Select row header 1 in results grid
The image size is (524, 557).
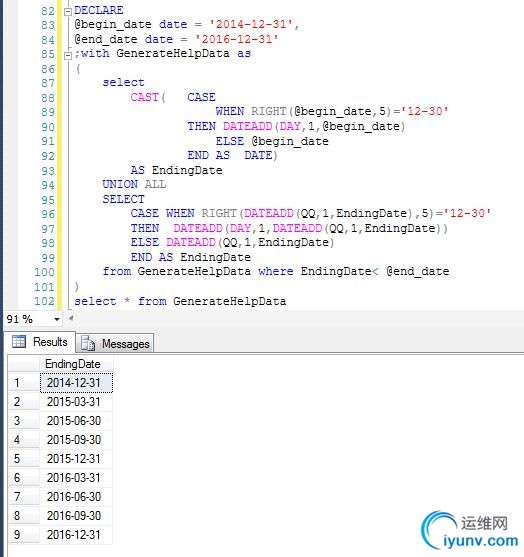24,383
